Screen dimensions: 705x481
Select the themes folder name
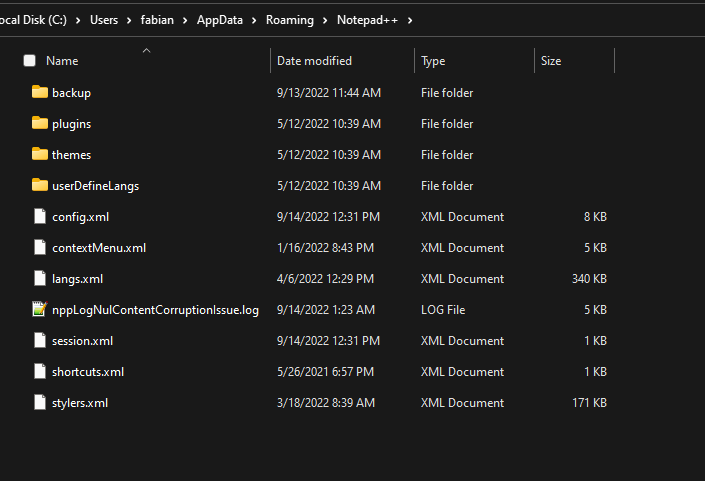click(x=71, y=155)
